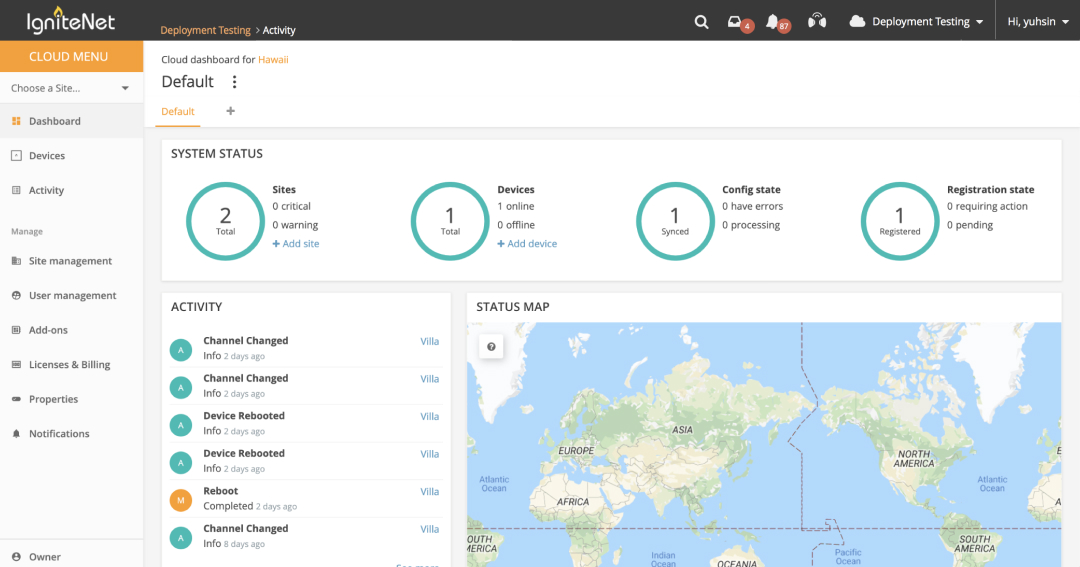The height and width of the screenshot is (567, 1080).
Task: Click the A avatar on 8 days ago entry
Action: 181,537
